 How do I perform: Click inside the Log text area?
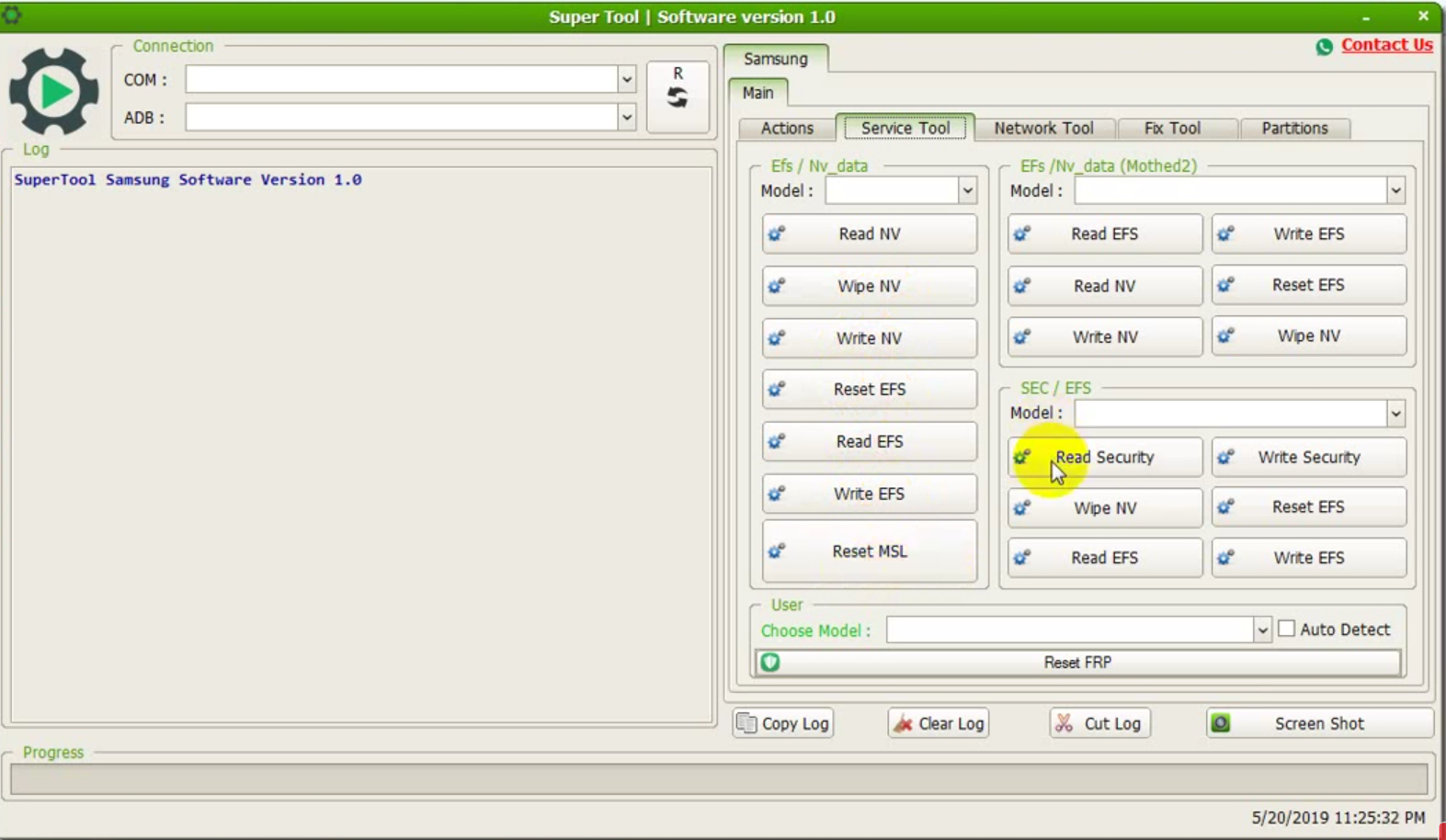point(362,445)
